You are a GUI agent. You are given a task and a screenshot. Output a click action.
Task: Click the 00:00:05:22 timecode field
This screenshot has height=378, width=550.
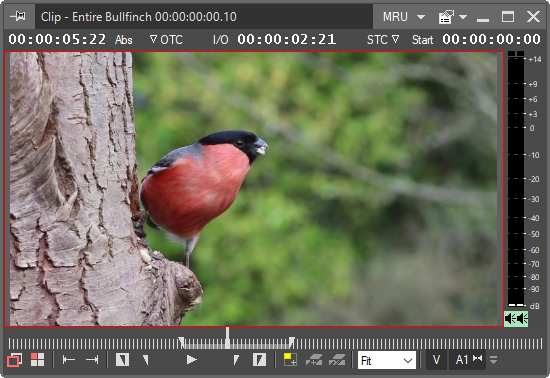click(57, 39)
